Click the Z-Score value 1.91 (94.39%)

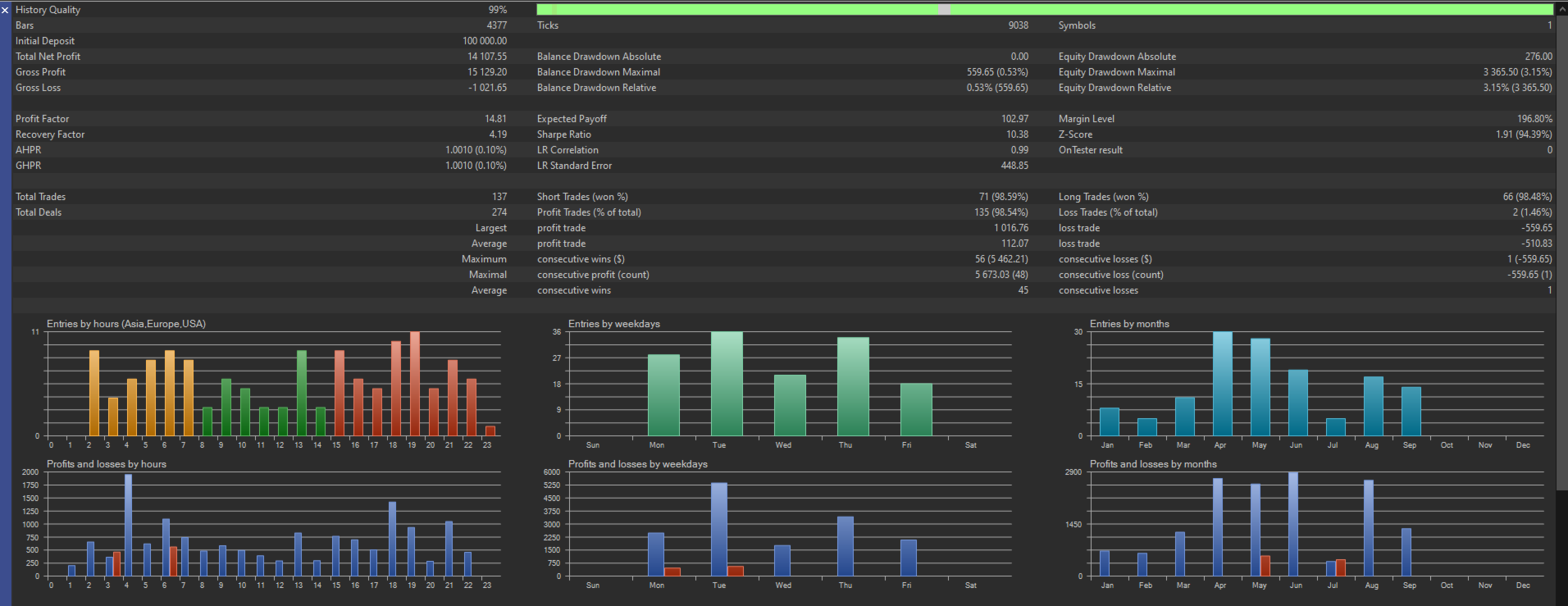1524,134
